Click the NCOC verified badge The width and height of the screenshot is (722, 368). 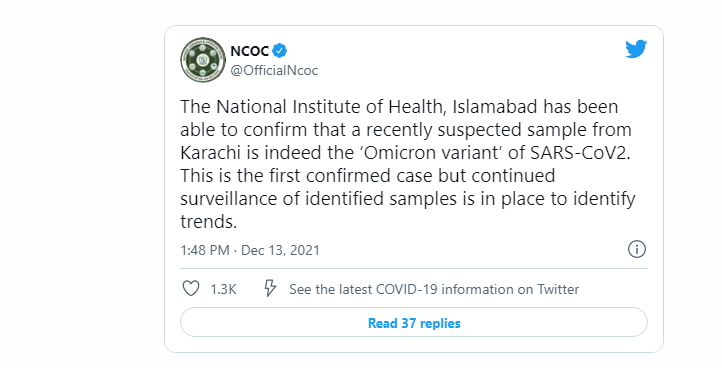click(279, 50)
